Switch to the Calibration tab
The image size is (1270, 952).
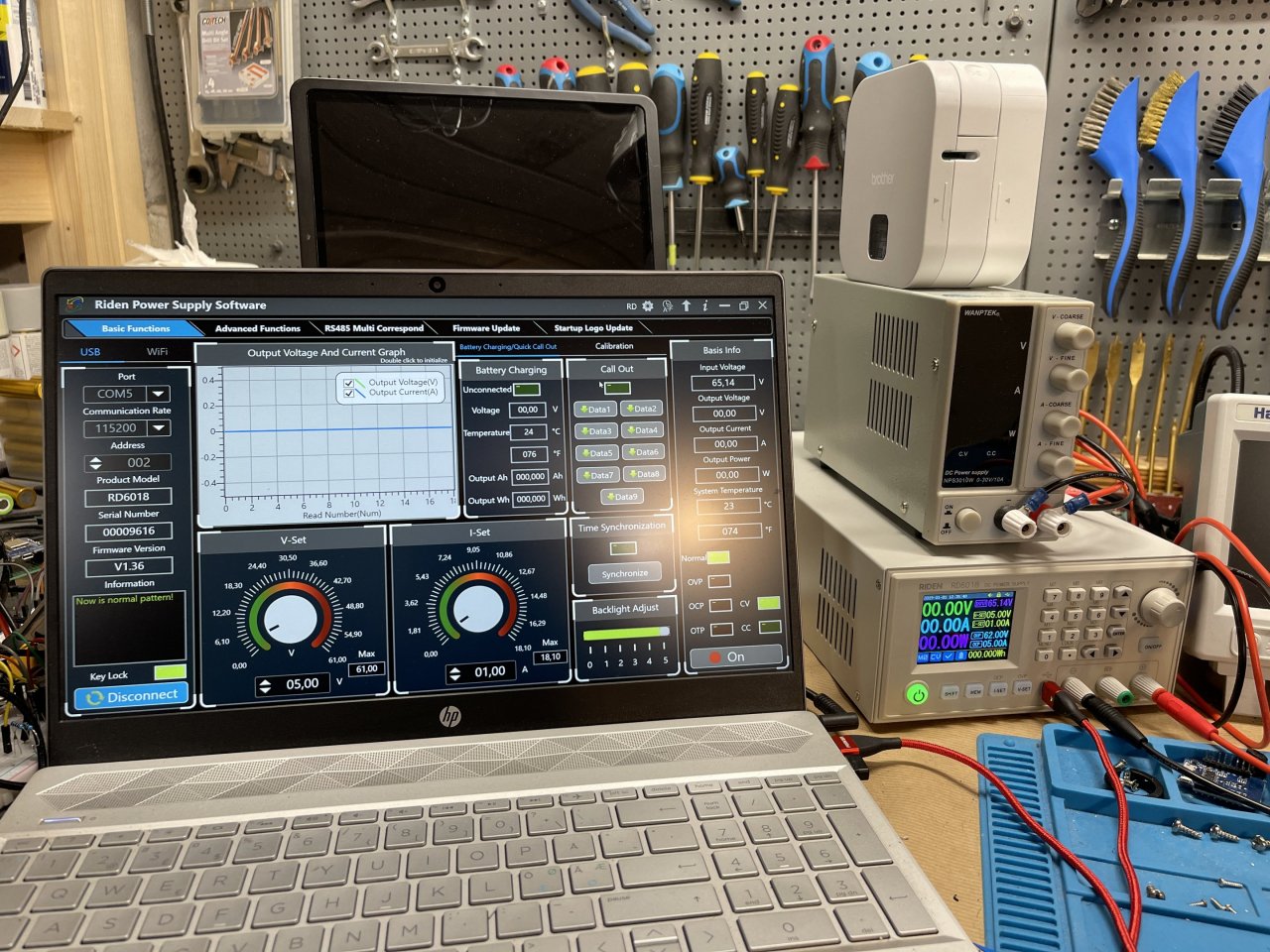pyautogui.click(x=614, y=346)
